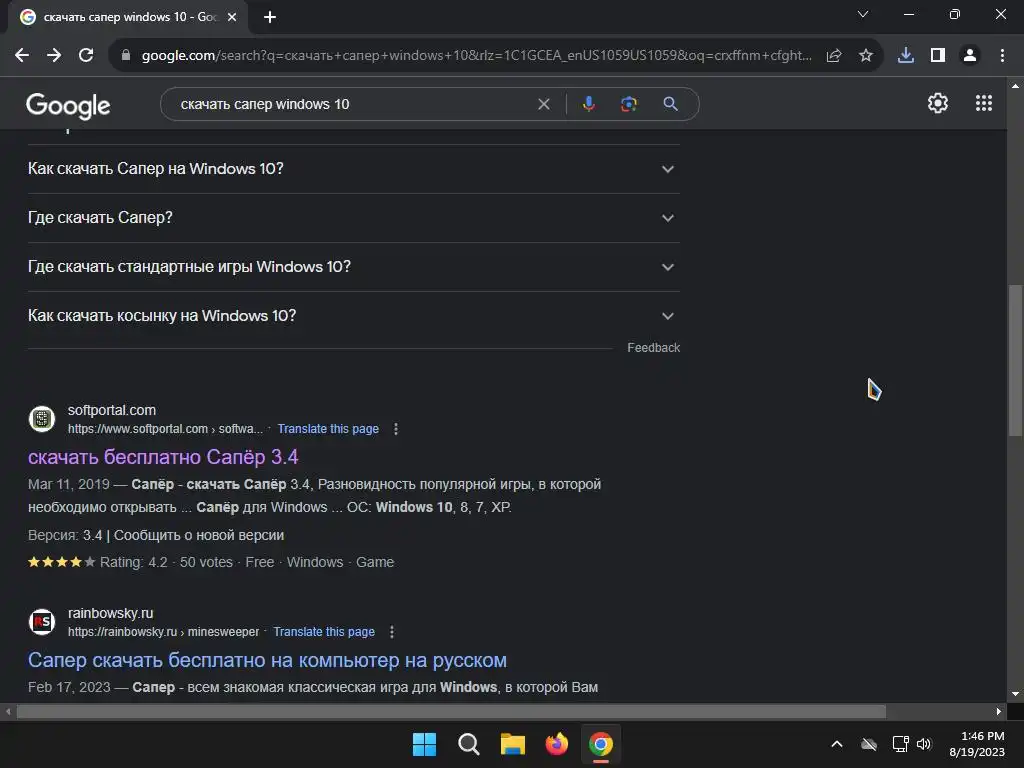Open Chrome downloads icon

tap(906, 56)
